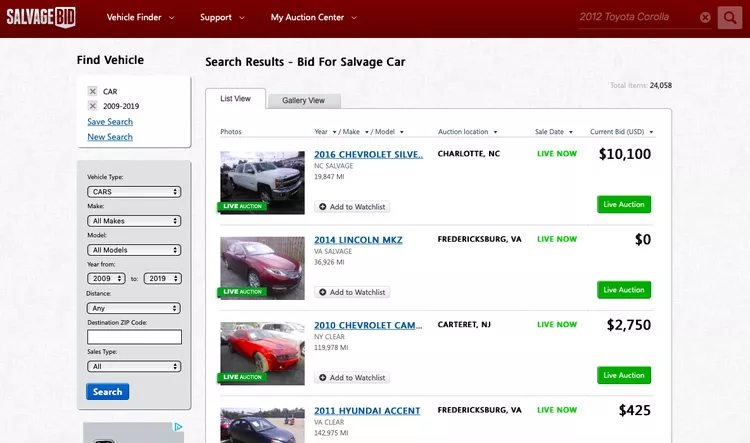
Task: Open the AdChoices icon on the ad
Action: coord(179,427)
